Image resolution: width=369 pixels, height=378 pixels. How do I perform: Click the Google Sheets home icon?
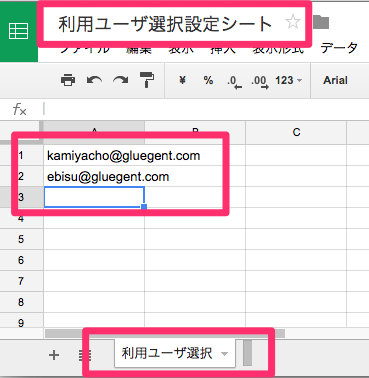(x=18, y=31)
